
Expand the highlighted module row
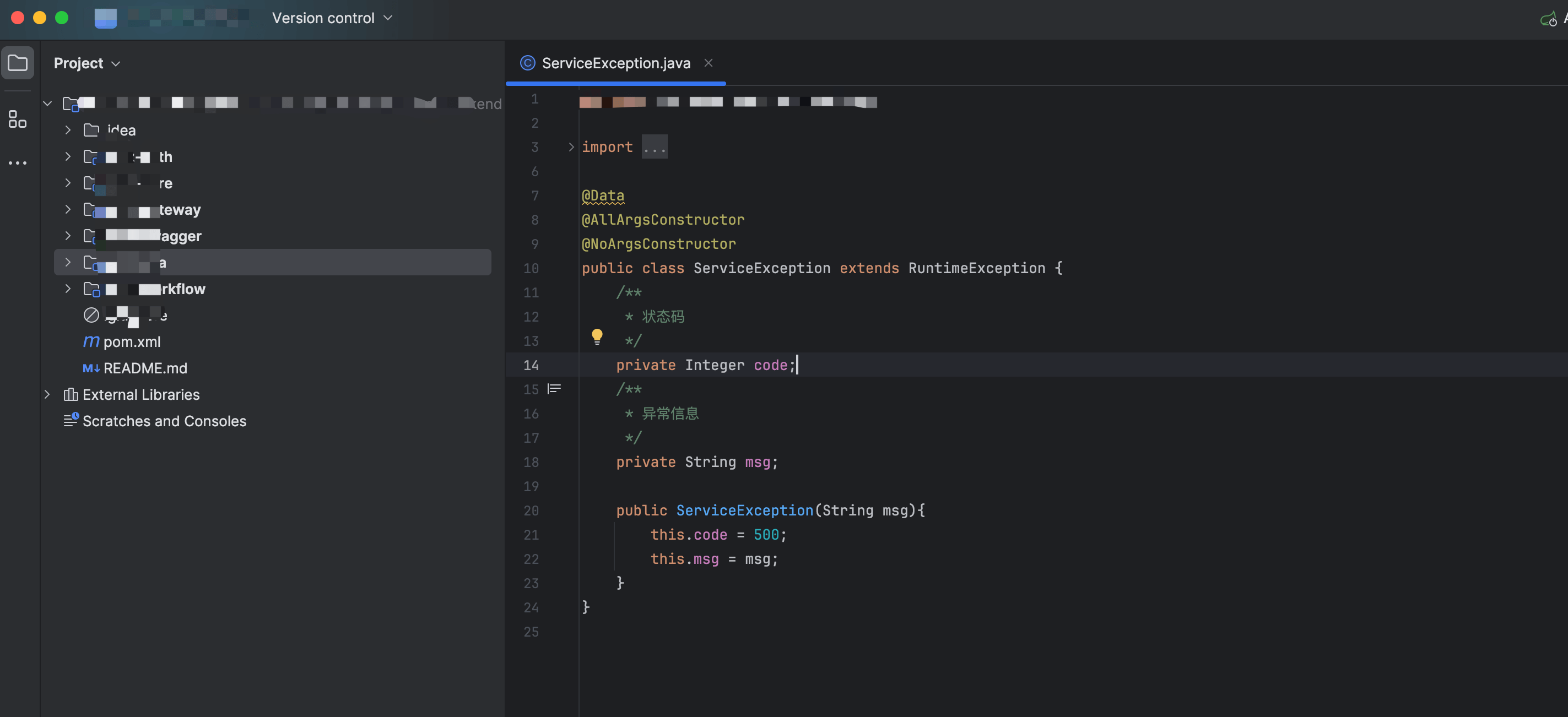point(68,262)
